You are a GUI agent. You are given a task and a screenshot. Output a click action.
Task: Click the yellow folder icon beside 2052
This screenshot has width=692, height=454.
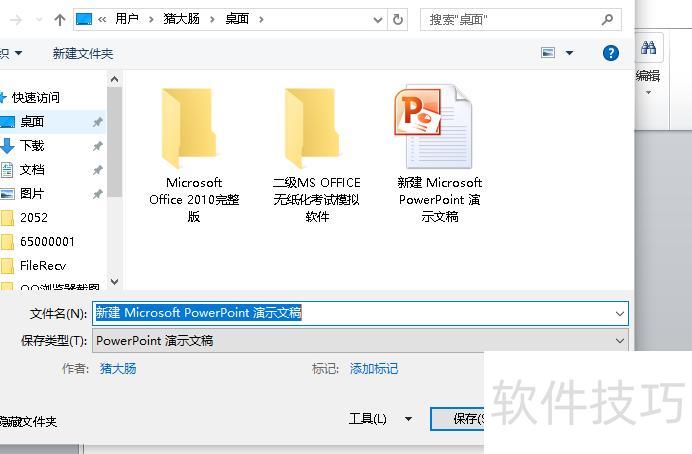7,218
